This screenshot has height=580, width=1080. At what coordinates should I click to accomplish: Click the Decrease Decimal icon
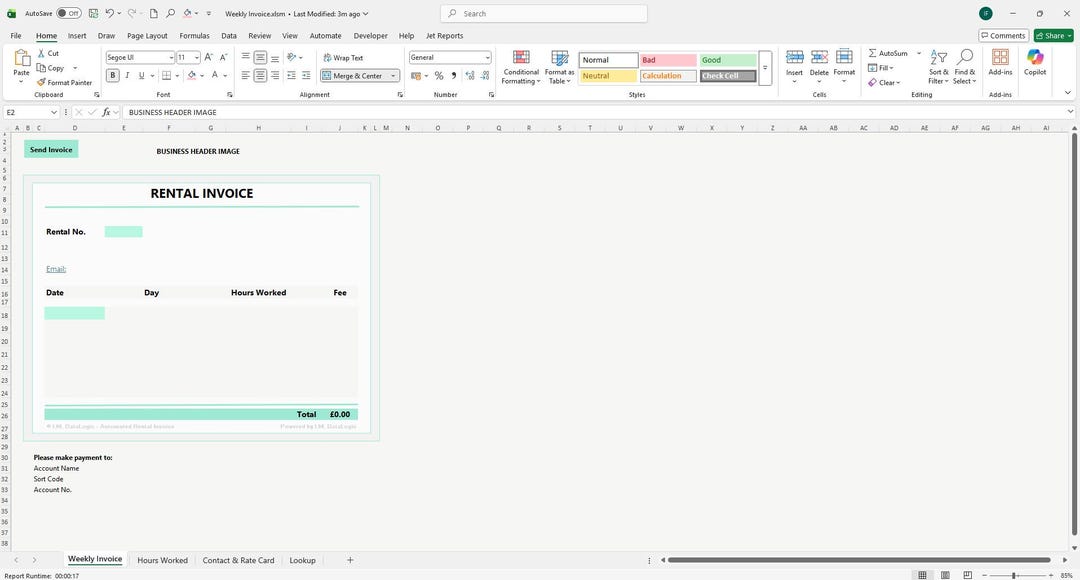pyautogui.click(x=485, y=76)
